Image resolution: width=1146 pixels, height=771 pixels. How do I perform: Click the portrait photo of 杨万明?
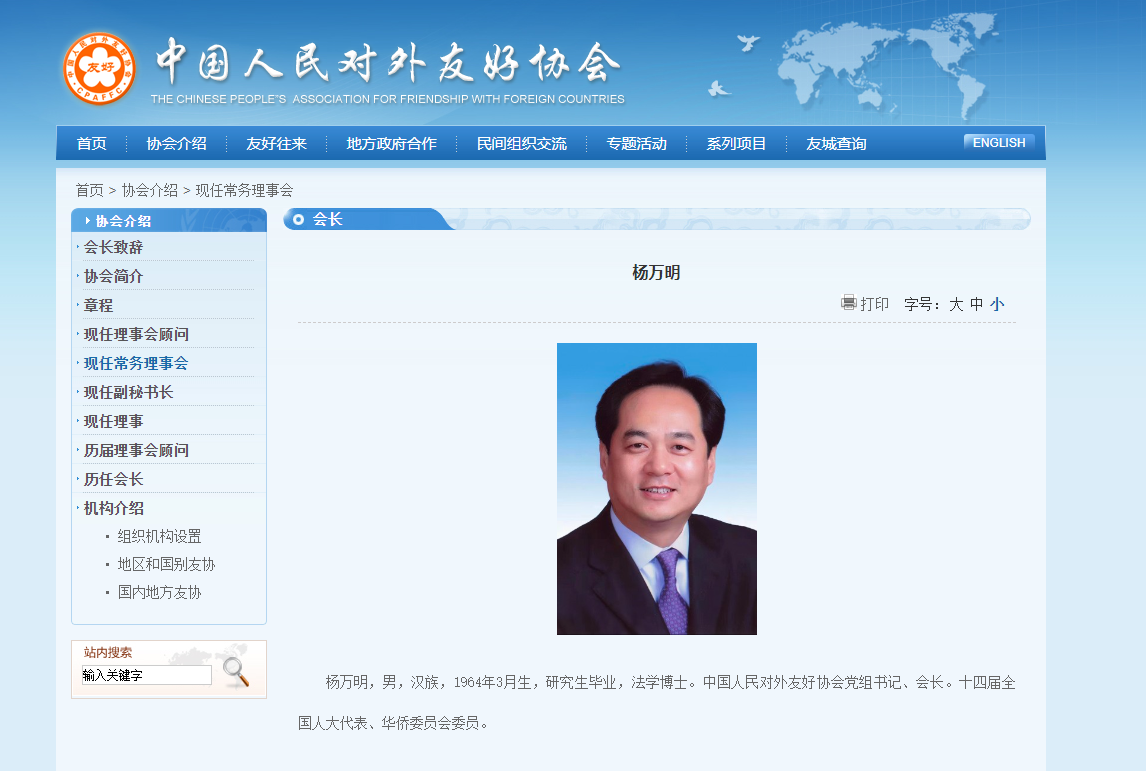coord(656,489)
